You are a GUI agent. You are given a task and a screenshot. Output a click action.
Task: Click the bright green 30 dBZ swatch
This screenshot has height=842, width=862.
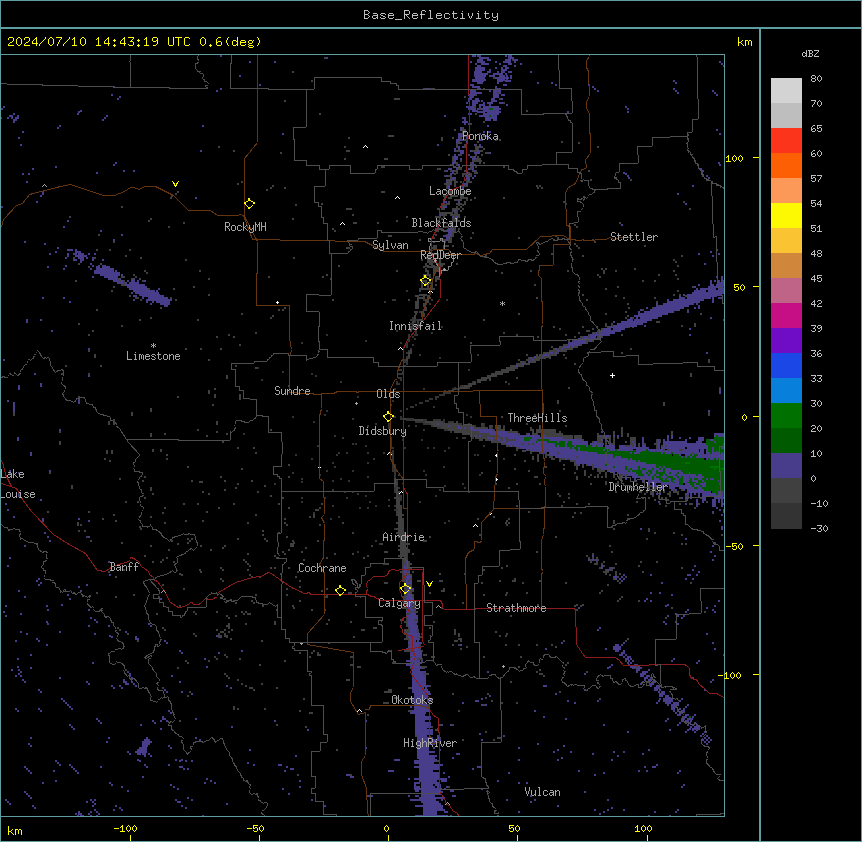(786, 416)
